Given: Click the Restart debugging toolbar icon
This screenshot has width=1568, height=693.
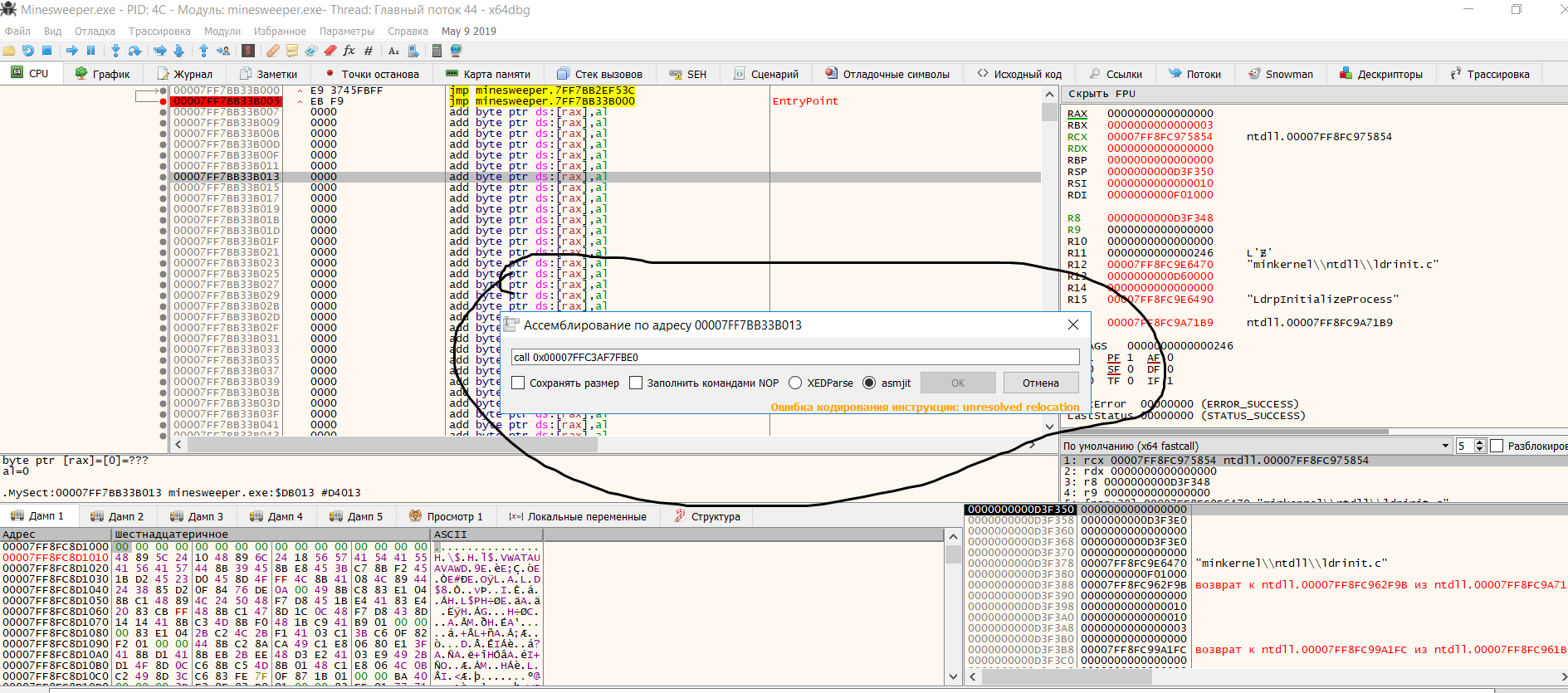Looking at the screenshot, I should tap(28, 51).
